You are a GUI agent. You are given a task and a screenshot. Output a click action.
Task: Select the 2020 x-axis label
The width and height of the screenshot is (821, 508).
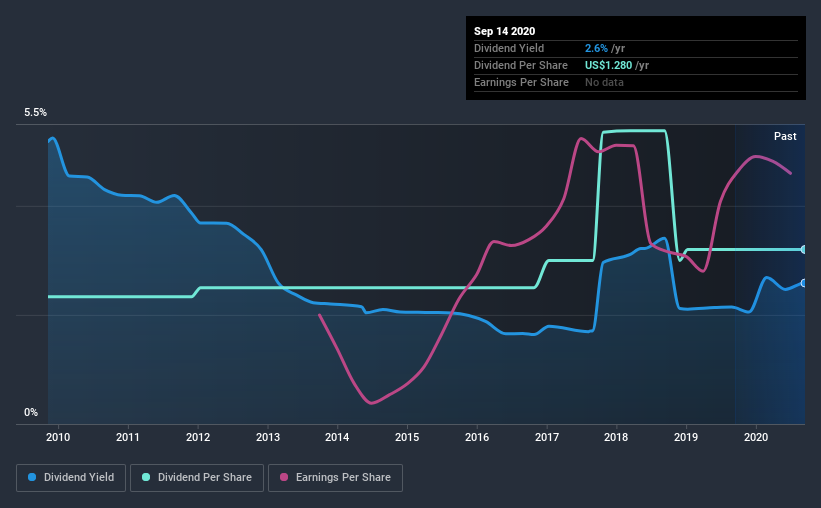(x=756, y=437)
